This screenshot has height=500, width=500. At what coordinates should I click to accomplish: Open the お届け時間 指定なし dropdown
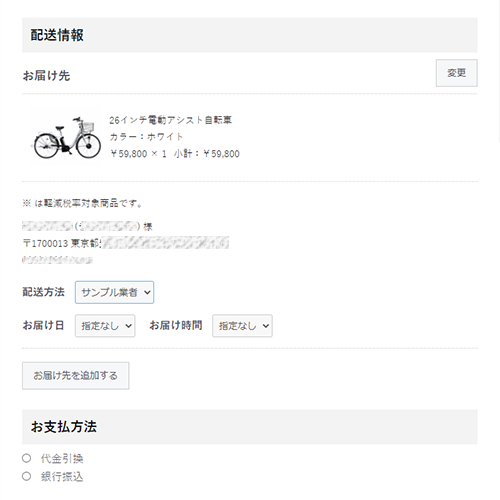click(242, 326)
